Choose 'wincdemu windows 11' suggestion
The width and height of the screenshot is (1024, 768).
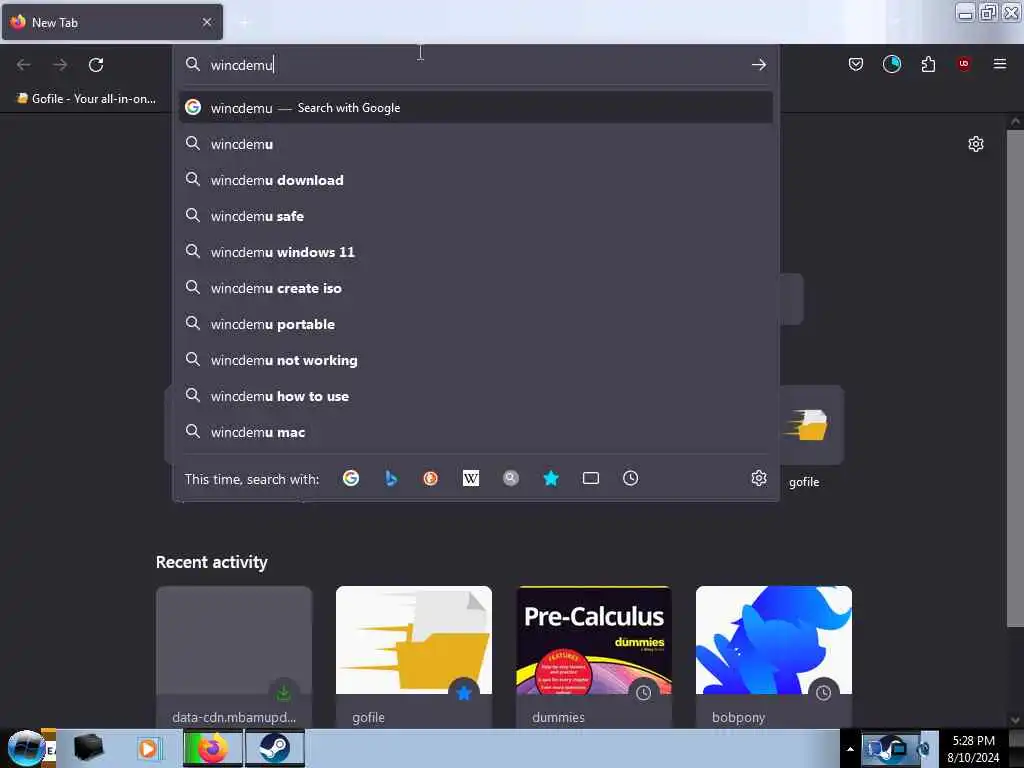(475, 251)
